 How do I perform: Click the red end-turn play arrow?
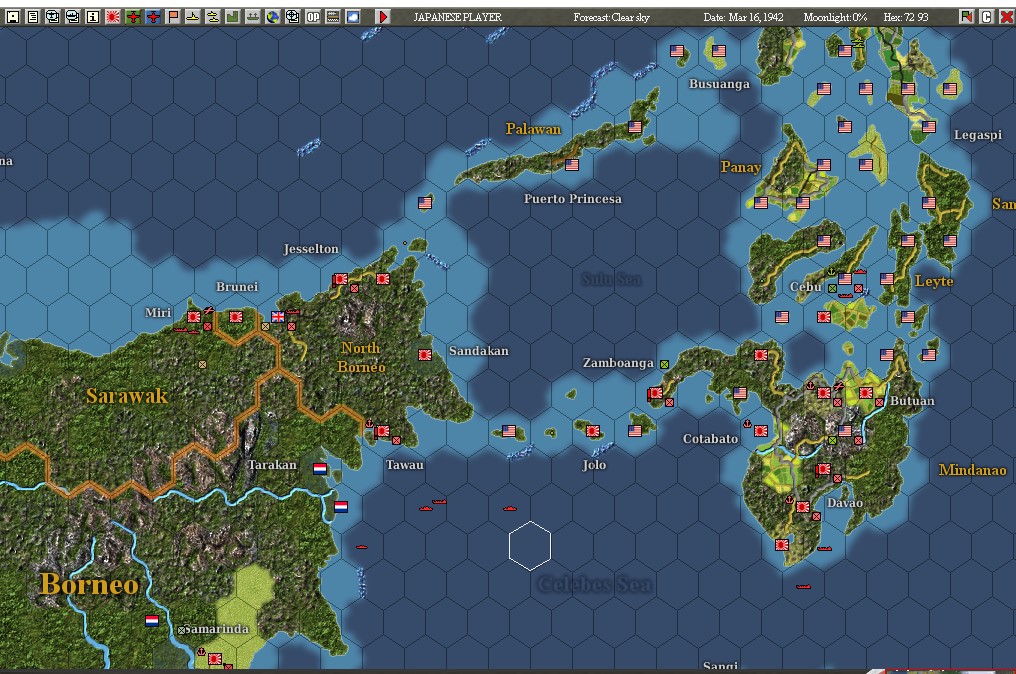coord(383,17)
